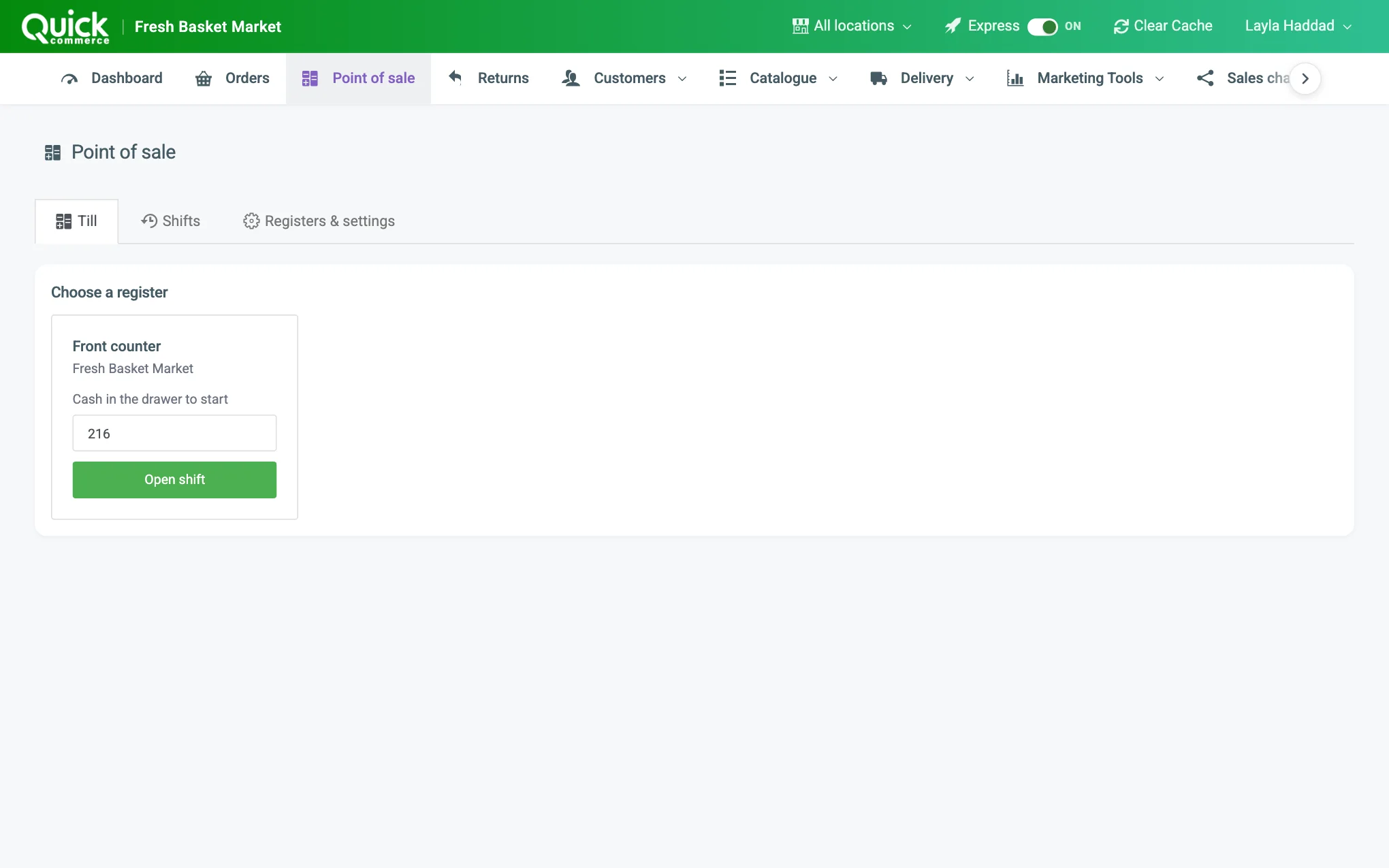Click the All locations store icon
This screenshot has height=868, width=1389.
[801, 27]
